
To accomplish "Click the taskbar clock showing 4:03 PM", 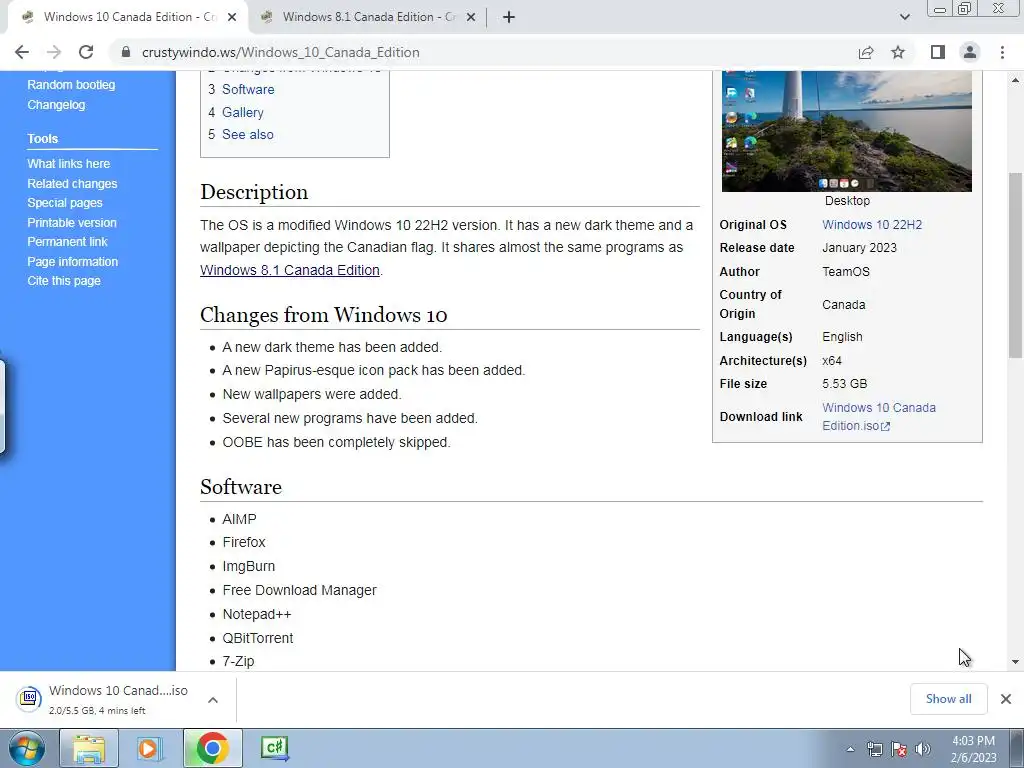I will point(973,749).
